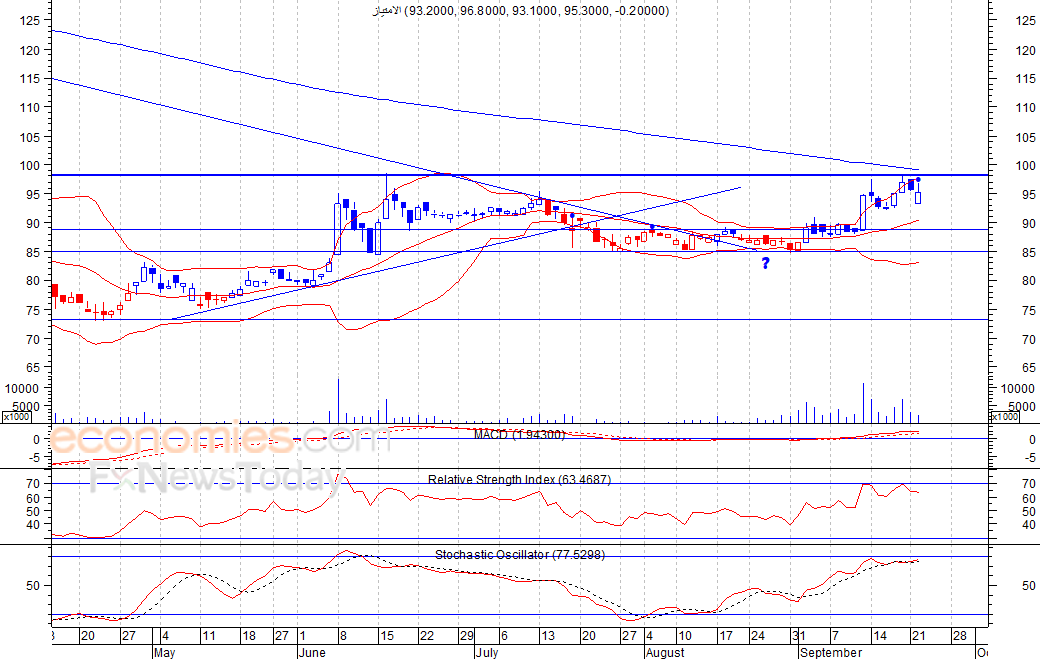The height and width of the screenshot is (659, 1040).
Task: Click the x1000 volume scale label on left
Action: point(15,417)
